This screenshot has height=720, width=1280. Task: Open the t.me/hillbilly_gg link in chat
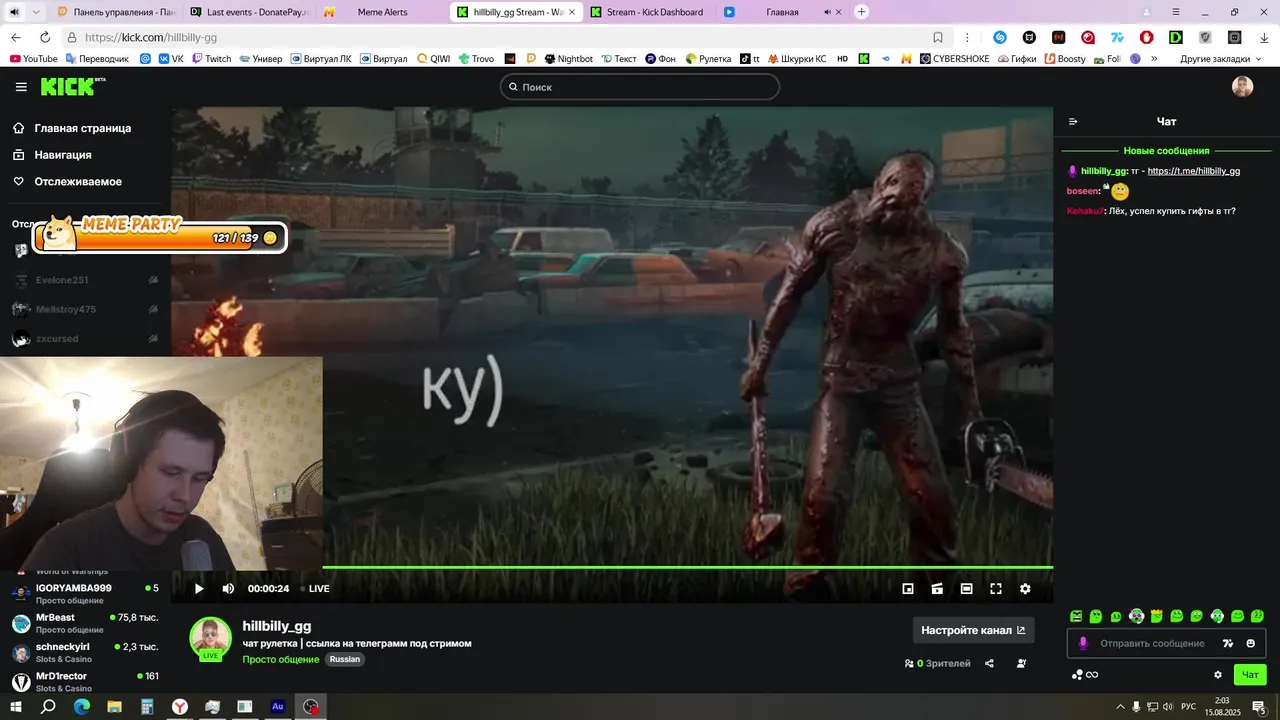(1194, 171)
